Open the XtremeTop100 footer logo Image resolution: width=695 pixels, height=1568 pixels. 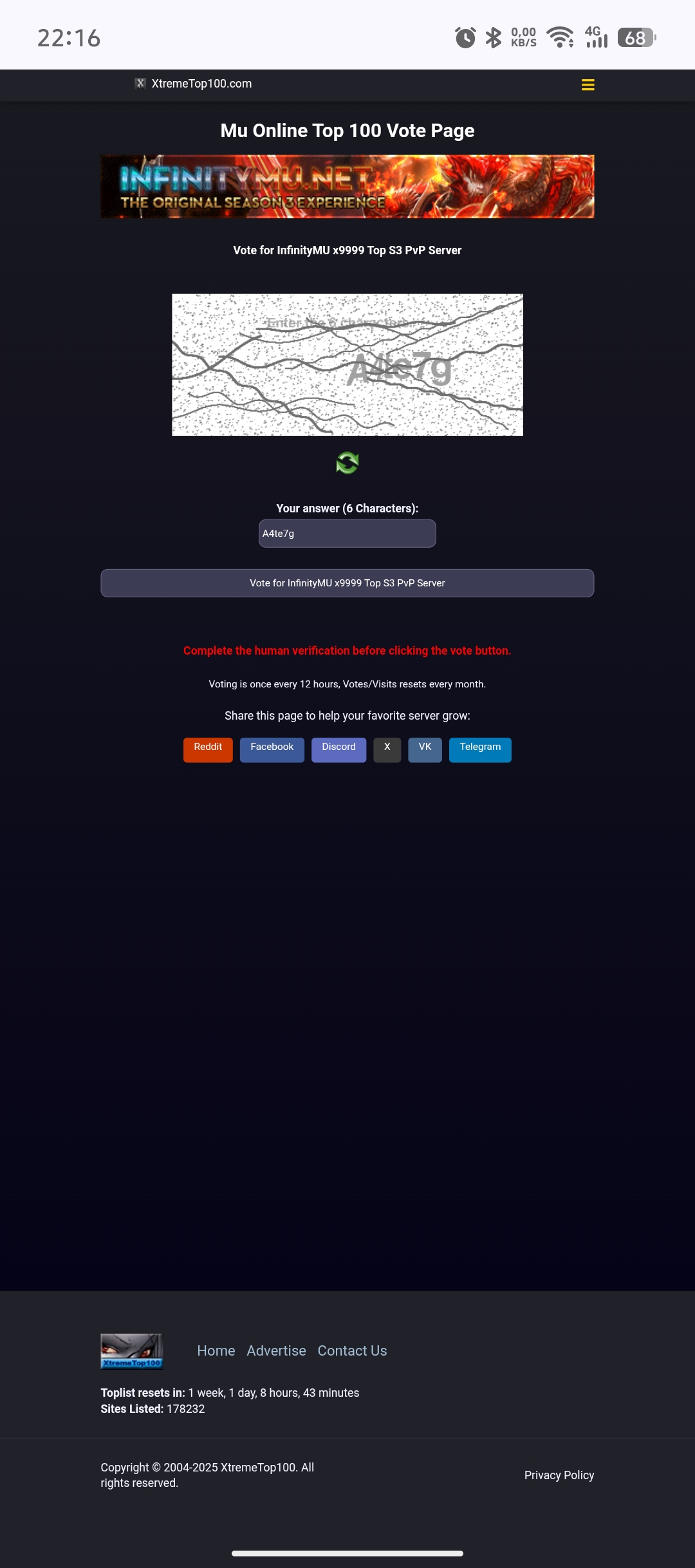[132, 1350]
